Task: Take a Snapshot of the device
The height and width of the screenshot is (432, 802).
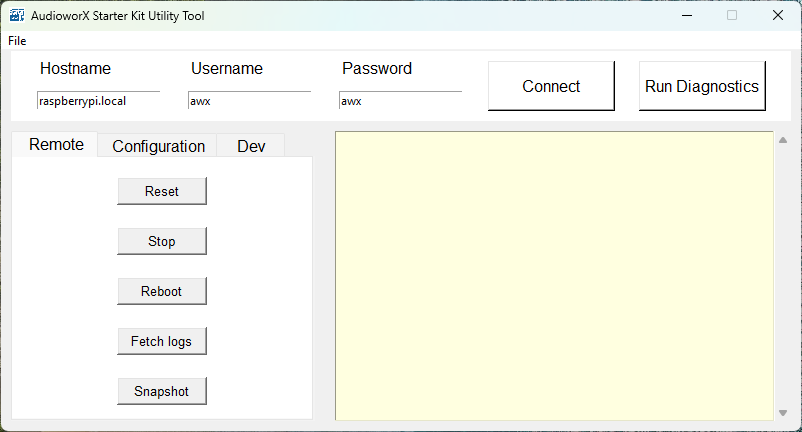Action: [162, 391]
